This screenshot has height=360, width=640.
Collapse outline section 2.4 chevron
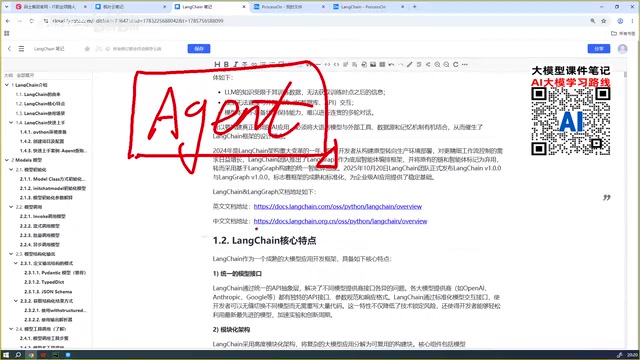(x=11, y=329)
